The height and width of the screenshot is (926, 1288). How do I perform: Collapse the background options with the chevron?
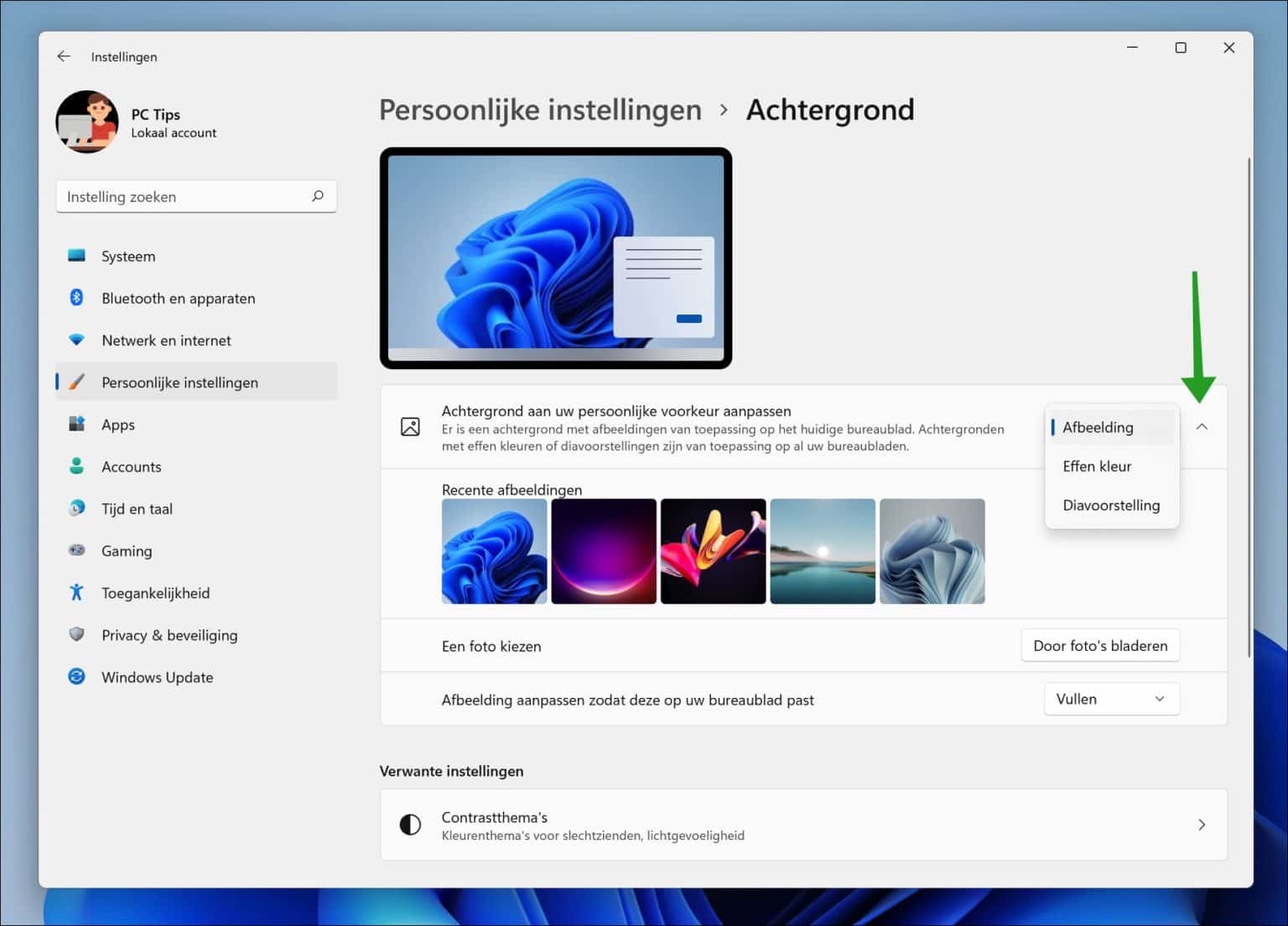(x=1202, y=426)
